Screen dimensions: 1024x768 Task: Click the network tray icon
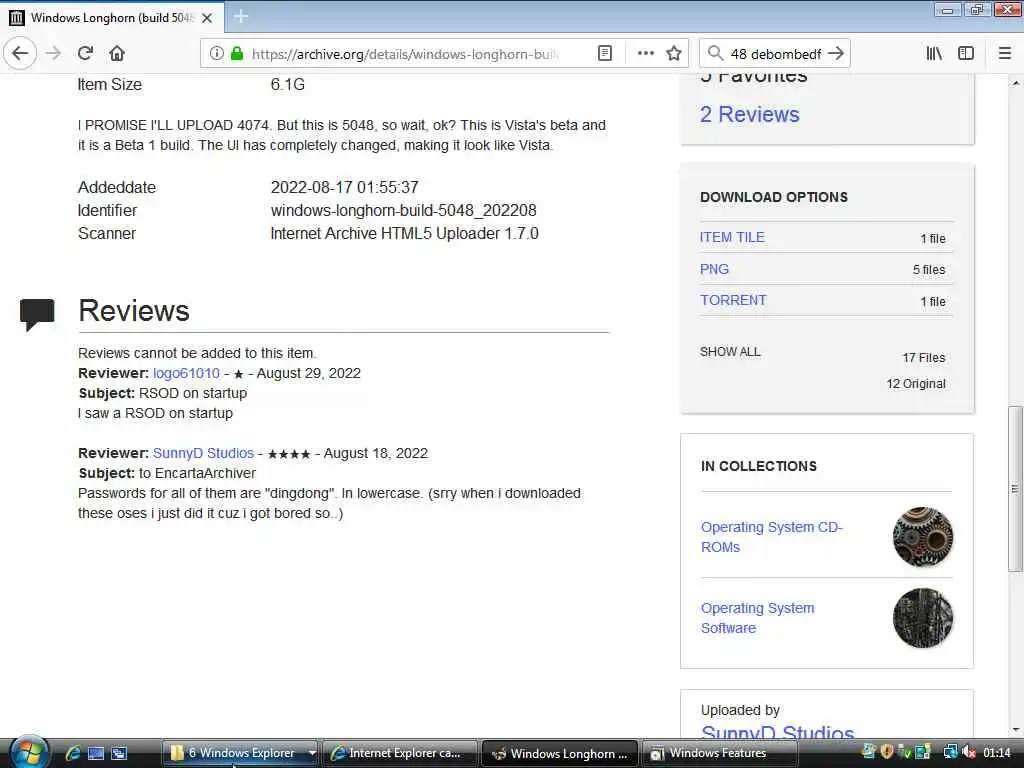click(x=950, y=753)
